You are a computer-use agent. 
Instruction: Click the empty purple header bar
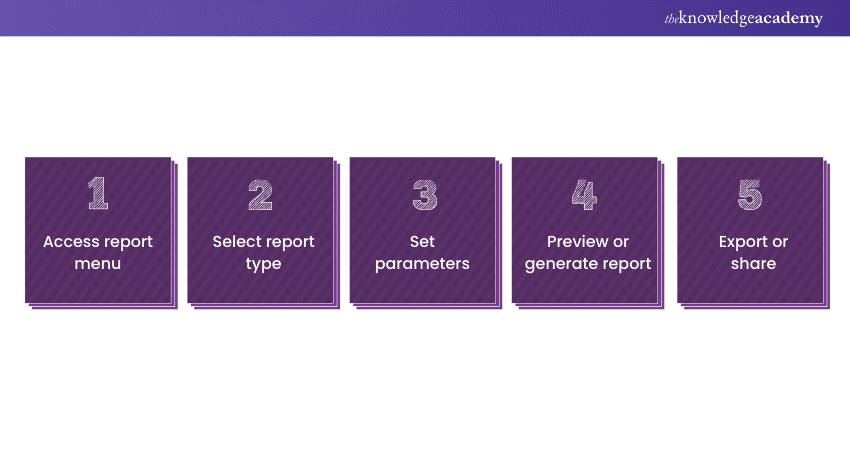coord(300,18)
